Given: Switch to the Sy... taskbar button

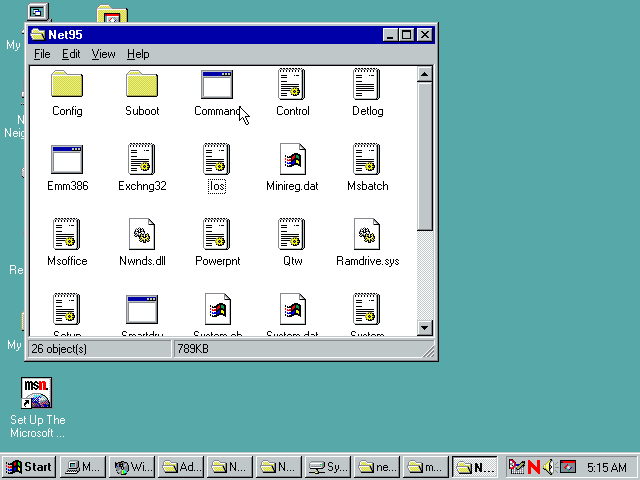Looking at the screenshot, I should pyautogui.click(x=328, y=467).
